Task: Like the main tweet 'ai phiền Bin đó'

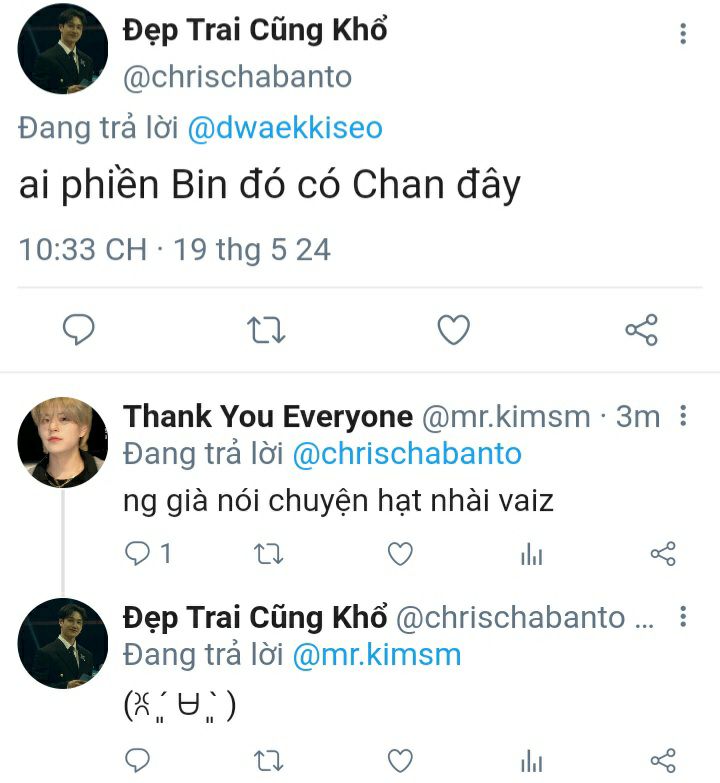Action: 454,330
